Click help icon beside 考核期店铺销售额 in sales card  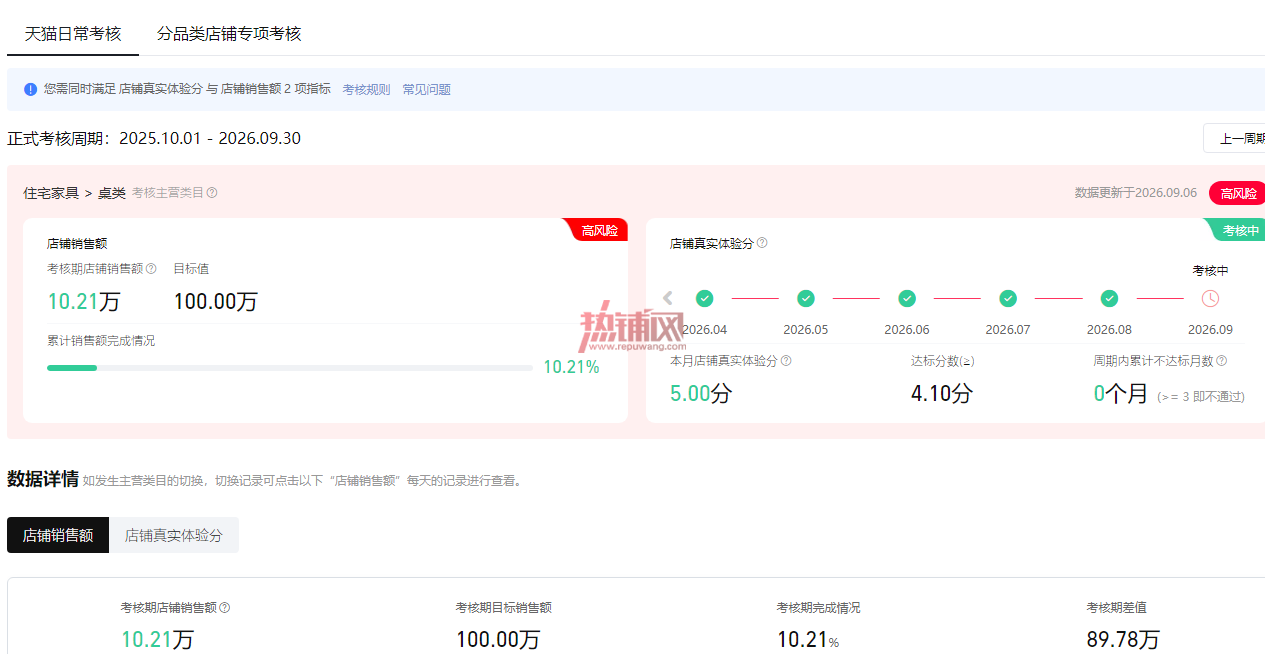click(x=151, y=269)
